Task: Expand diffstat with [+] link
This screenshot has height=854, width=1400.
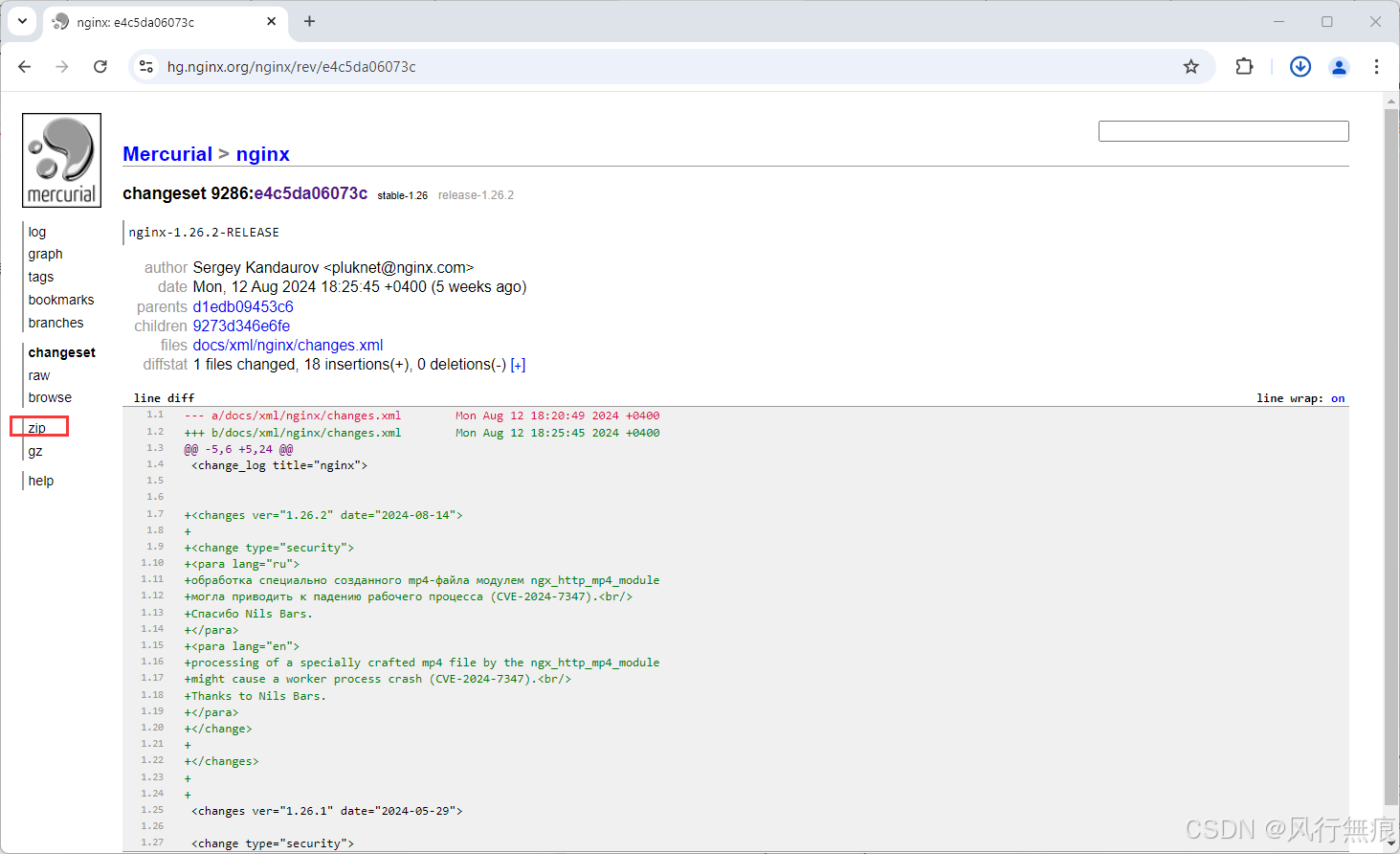Action: coord(518,365)
